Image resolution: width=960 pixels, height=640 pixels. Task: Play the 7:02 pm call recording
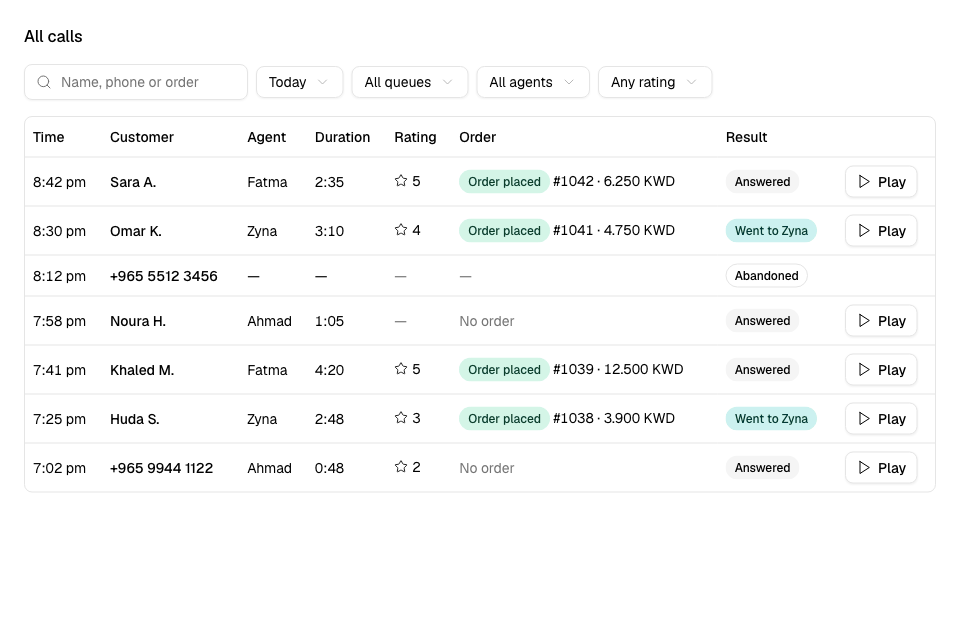coord(881,468)
